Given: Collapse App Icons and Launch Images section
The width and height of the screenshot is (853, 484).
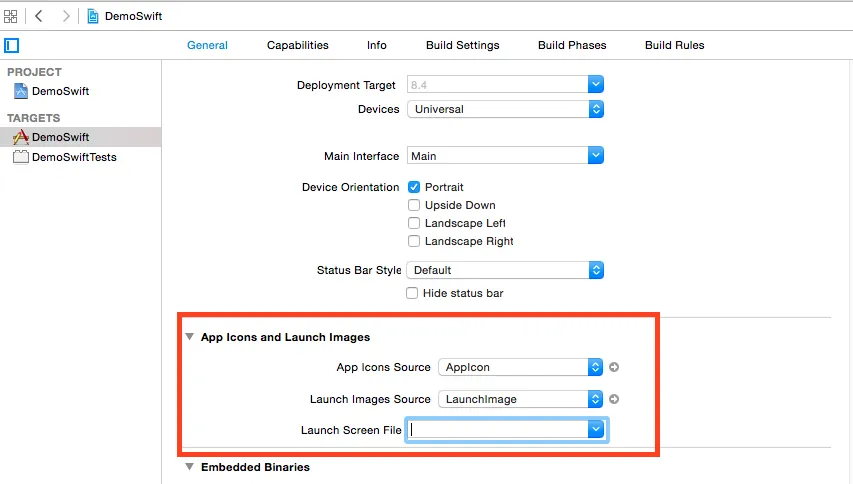Looking at the screenshot, I should click(190, 338).
